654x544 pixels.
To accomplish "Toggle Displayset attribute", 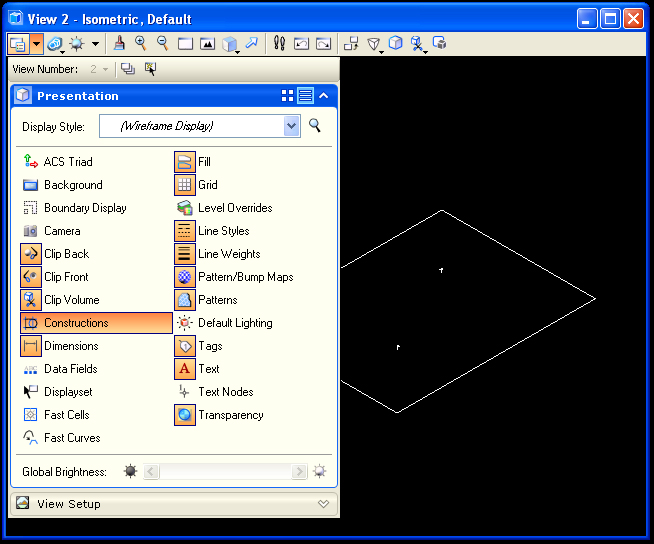I will [58, 392].
